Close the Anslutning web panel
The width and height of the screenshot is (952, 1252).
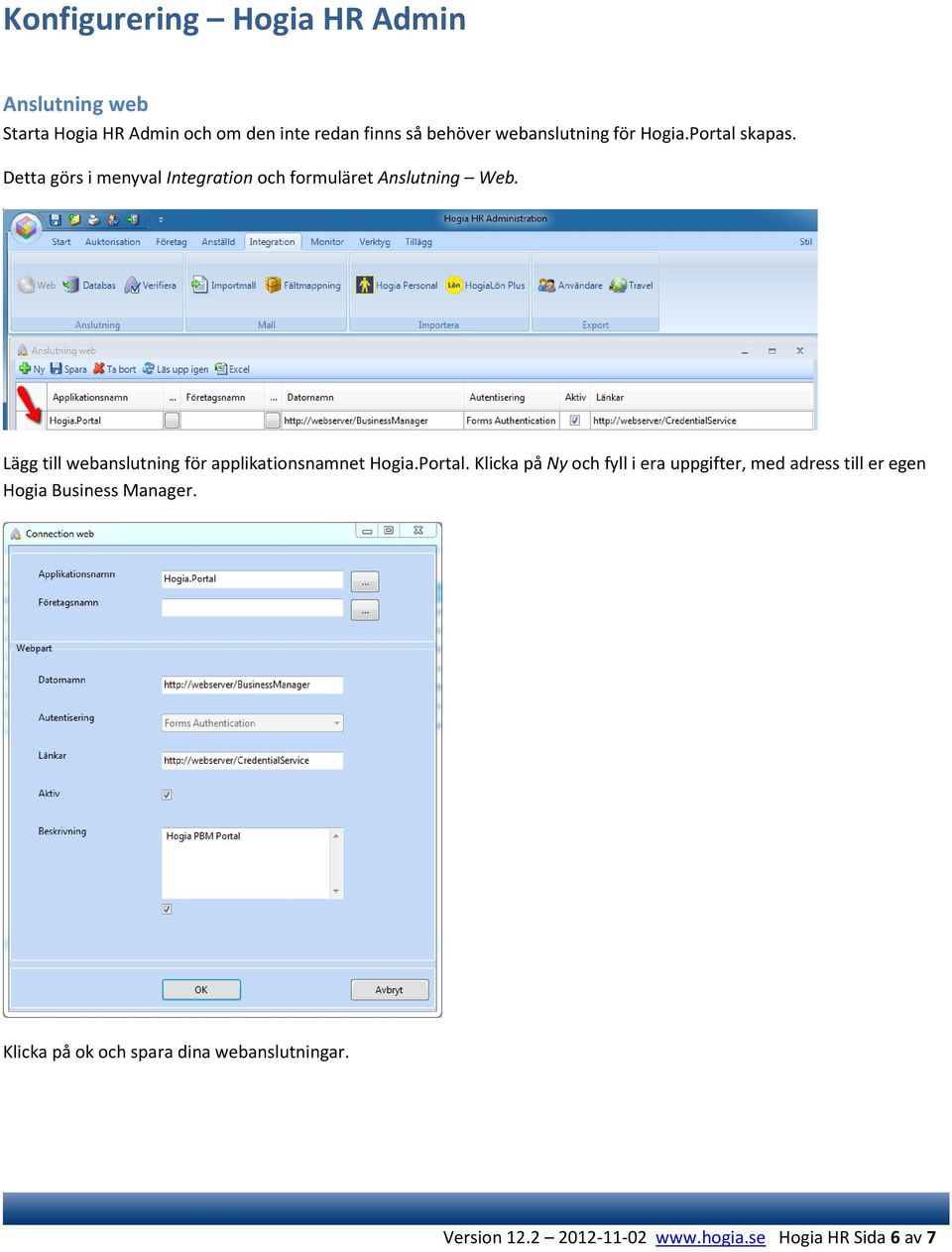pos(799,351)
